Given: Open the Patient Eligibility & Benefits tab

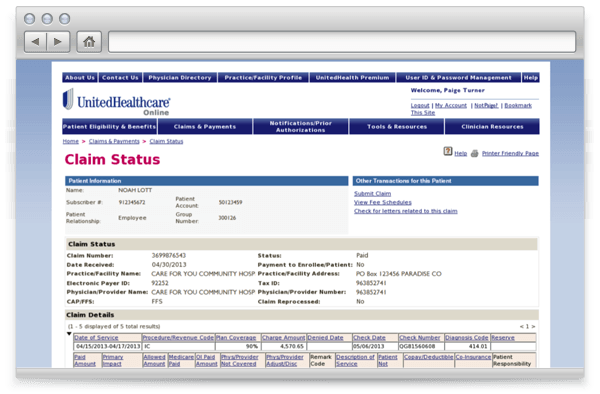Looking at the screenshot, I should coord(109,127).
